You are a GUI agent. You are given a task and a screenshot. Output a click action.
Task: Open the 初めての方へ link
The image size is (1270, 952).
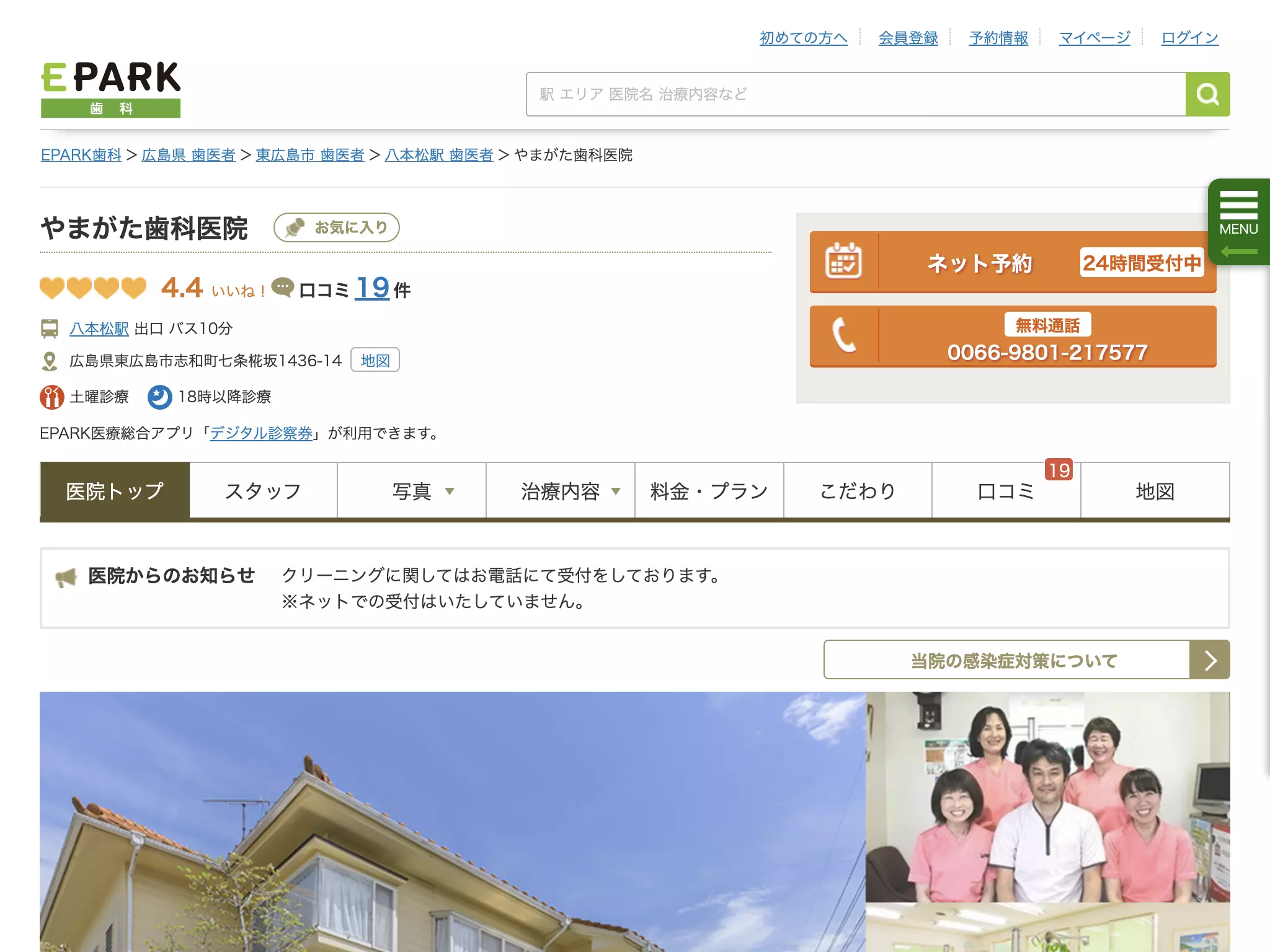tap(804, 38)
